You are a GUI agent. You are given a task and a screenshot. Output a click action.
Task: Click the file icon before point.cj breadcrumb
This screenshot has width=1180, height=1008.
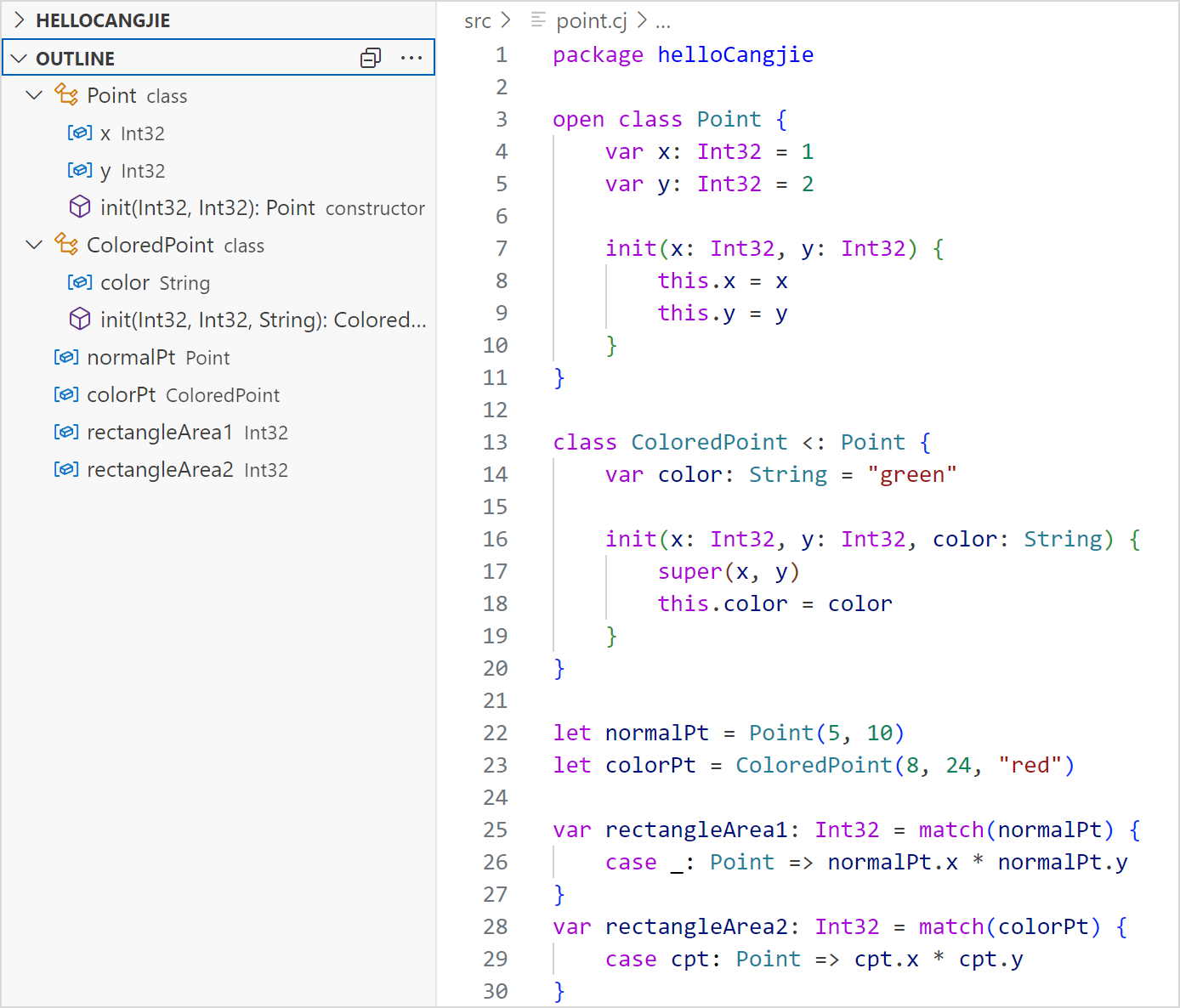click(x=538, y=20)
